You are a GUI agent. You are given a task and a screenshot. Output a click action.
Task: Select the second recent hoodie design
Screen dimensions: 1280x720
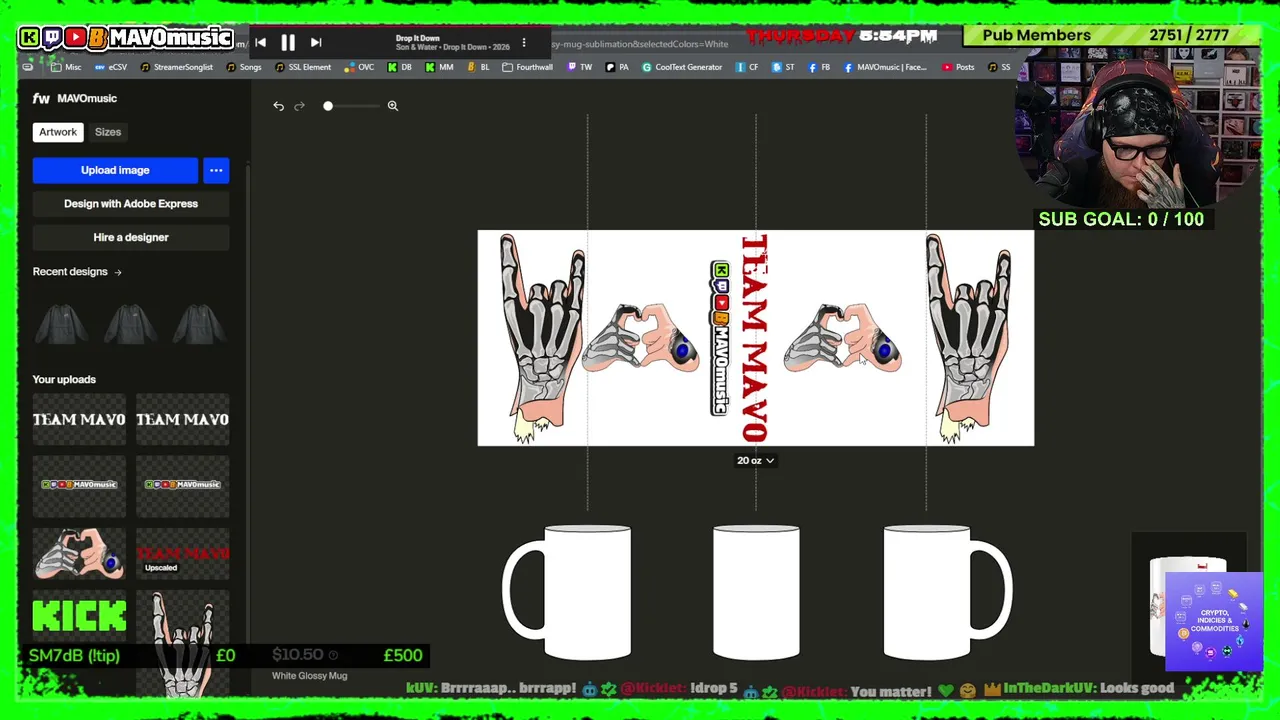(131, 325)
